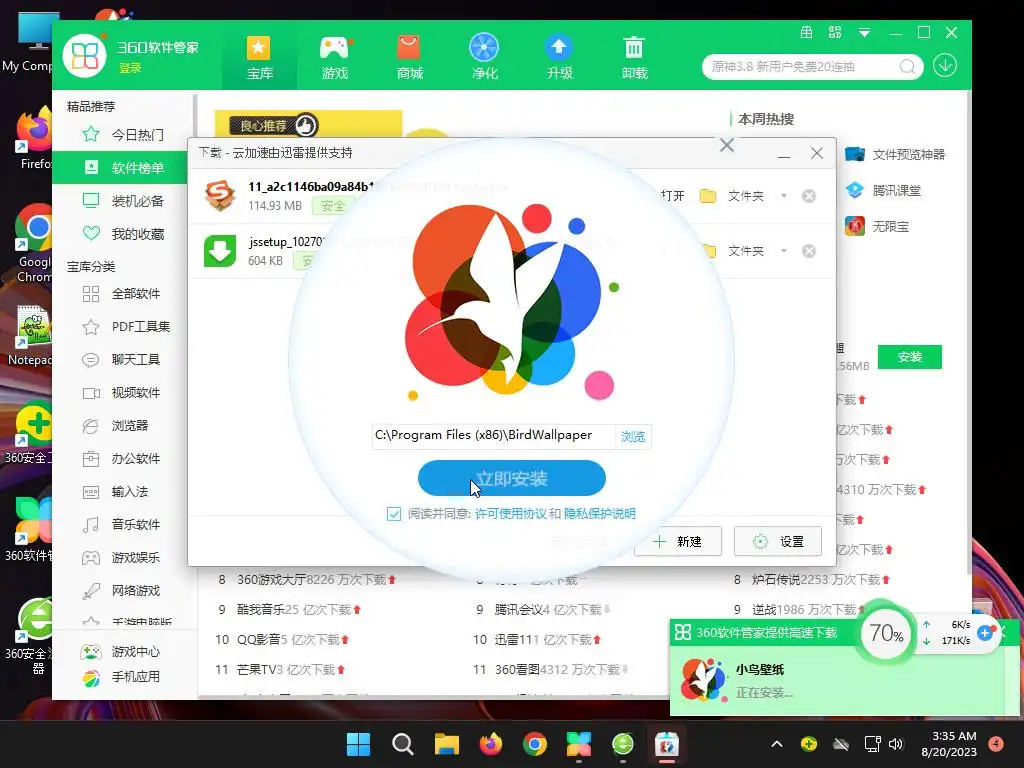Edit the BirdWallpaper install path field
This screenshot has height=768, width=1024.
tap(493, 436)
